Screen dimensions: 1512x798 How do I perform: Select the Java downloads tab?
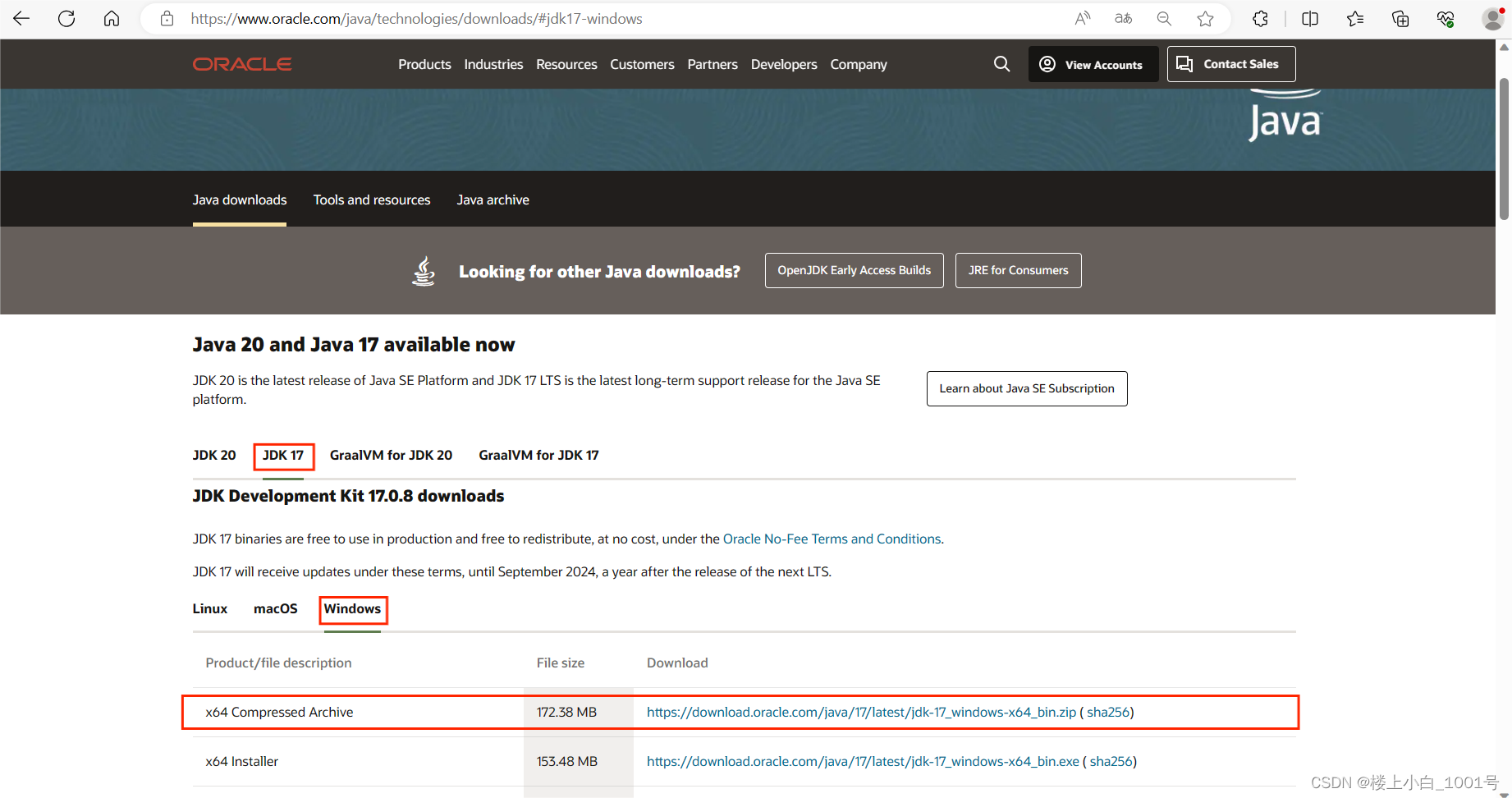240,199
